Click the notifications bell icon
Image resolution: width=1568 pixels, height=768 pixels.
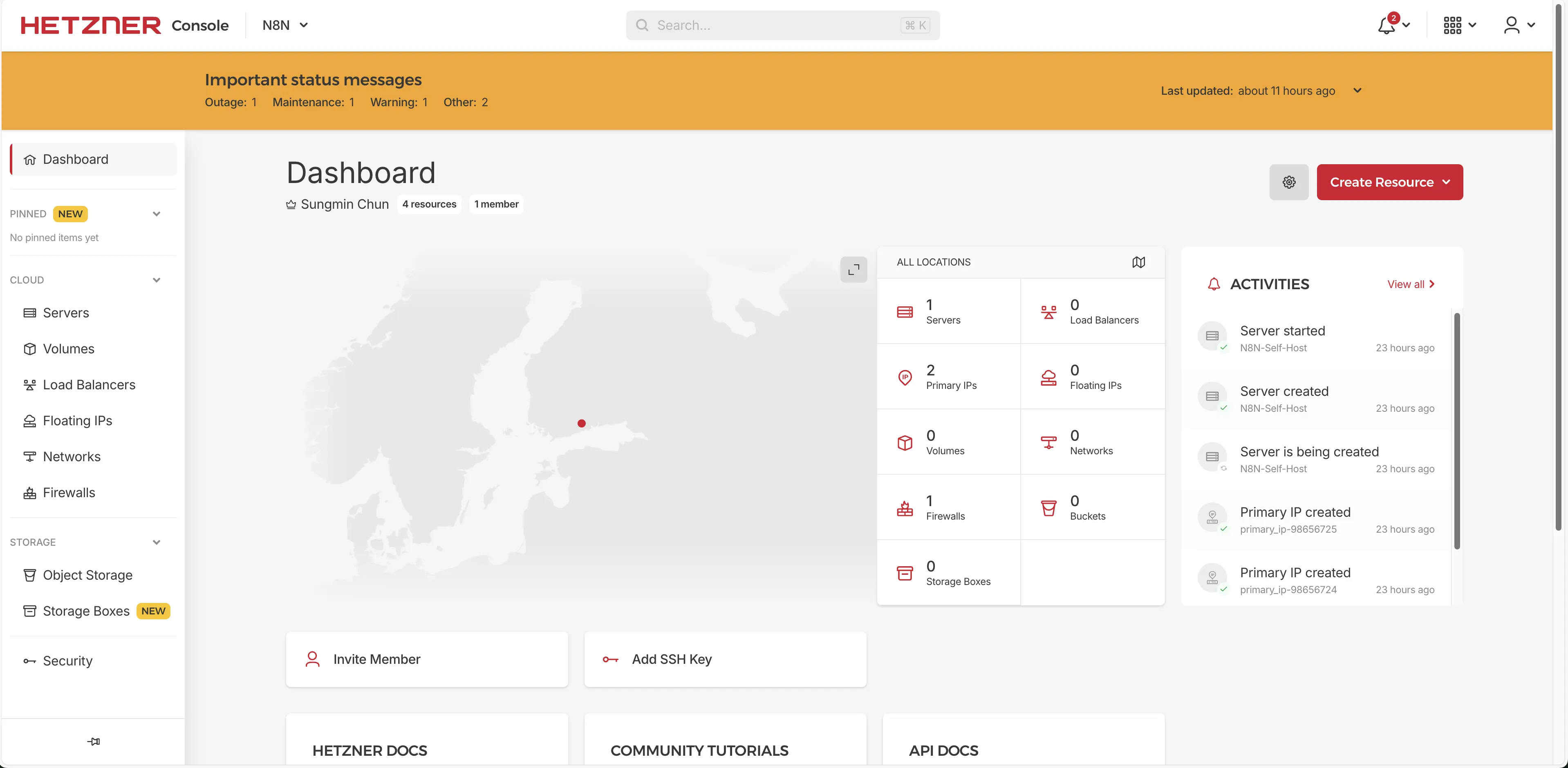1386,26
